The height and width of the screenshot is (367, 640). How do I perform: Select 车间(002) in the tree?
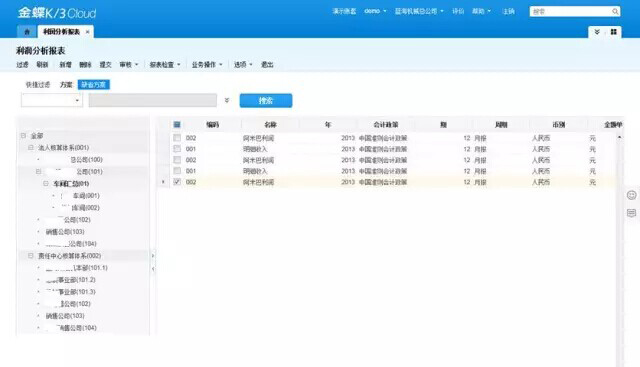pos(85,208)
